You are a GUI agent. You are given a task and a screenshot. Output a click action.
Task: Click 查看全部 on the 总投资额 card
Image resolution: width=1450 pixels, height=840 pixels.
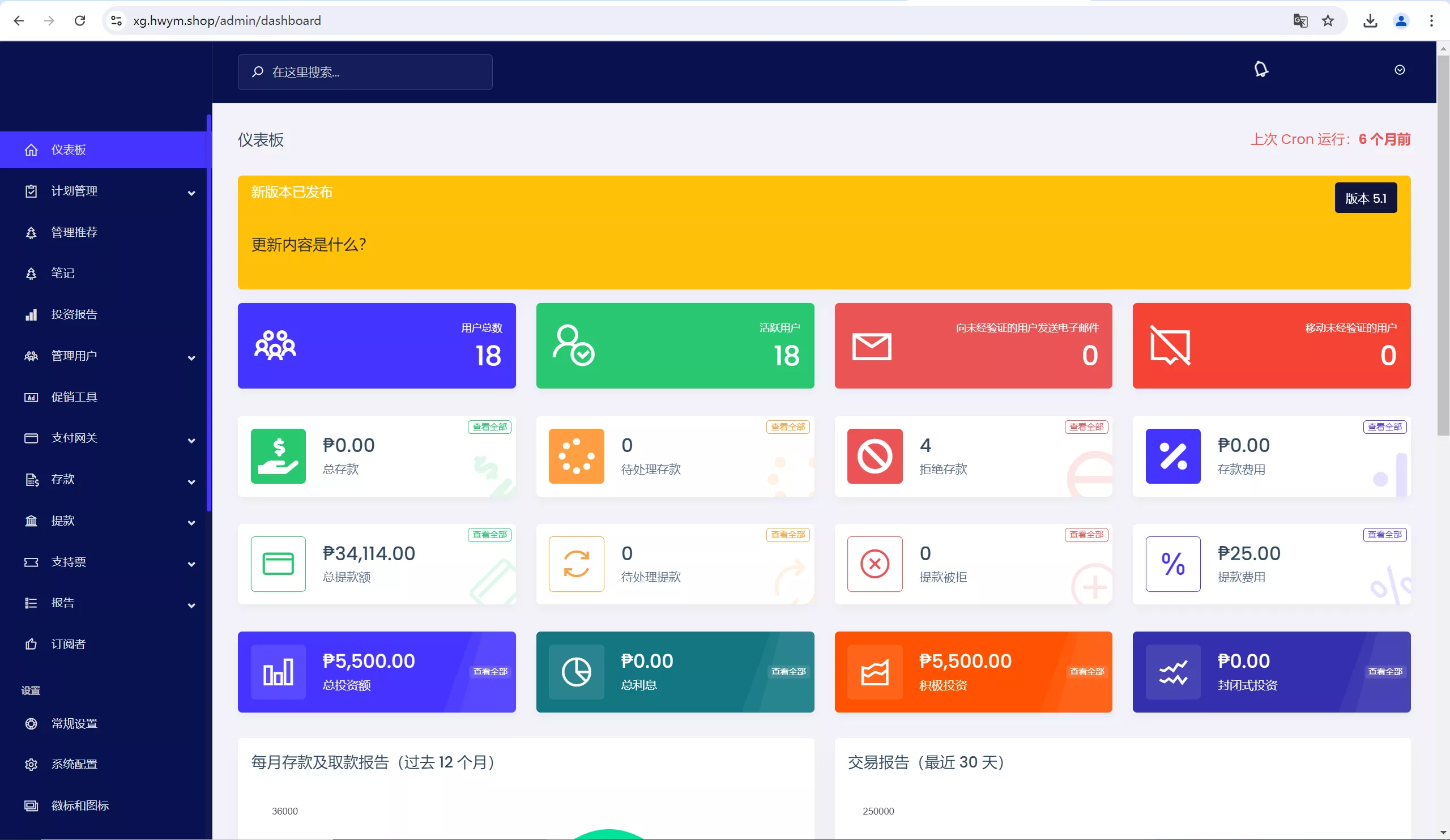point(490,671)
